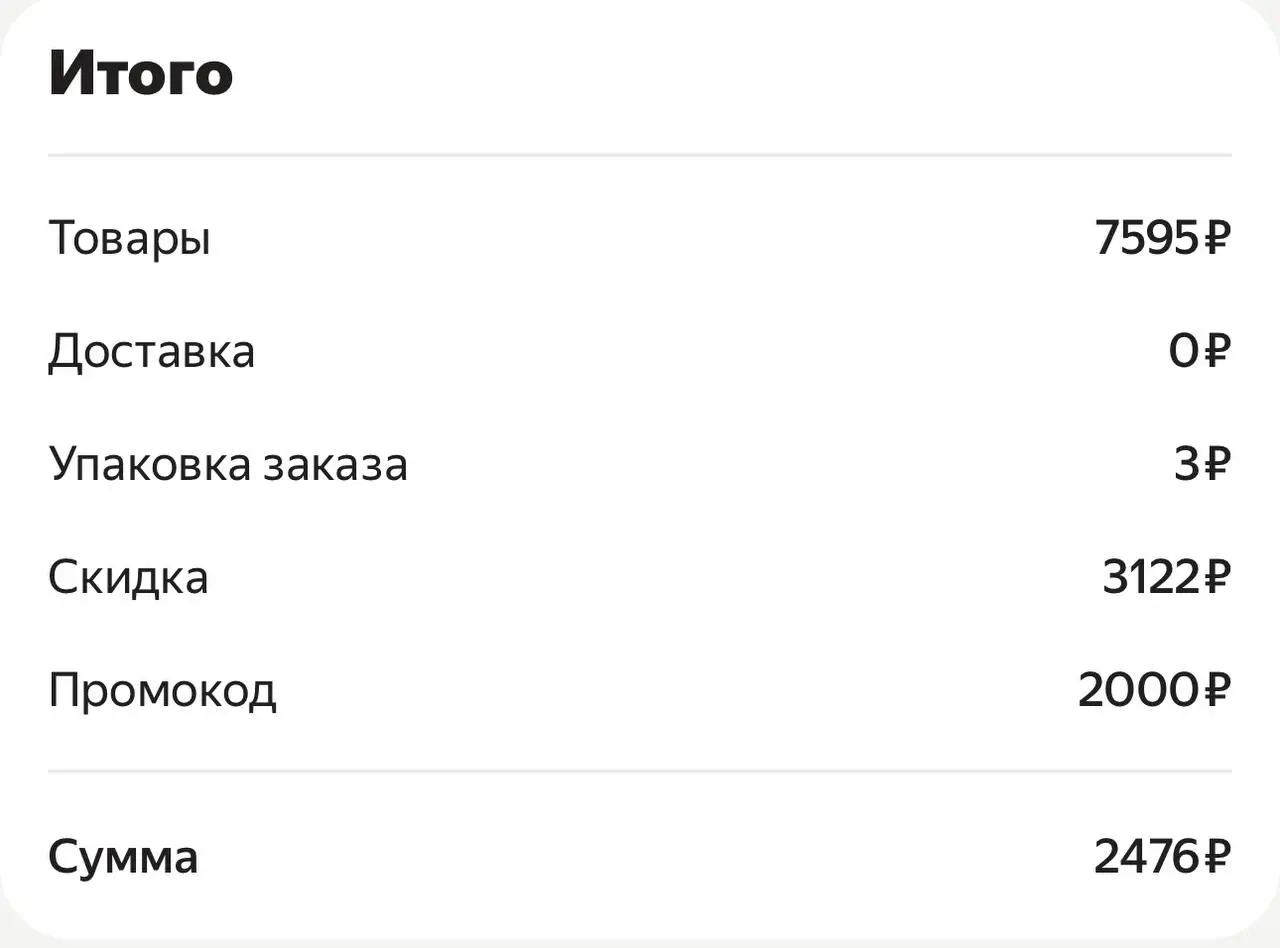The height and width of the screenshot is (948, 1280).
Task: Click the 7595 ₽ goods amount
Action: pos(1162,238)
